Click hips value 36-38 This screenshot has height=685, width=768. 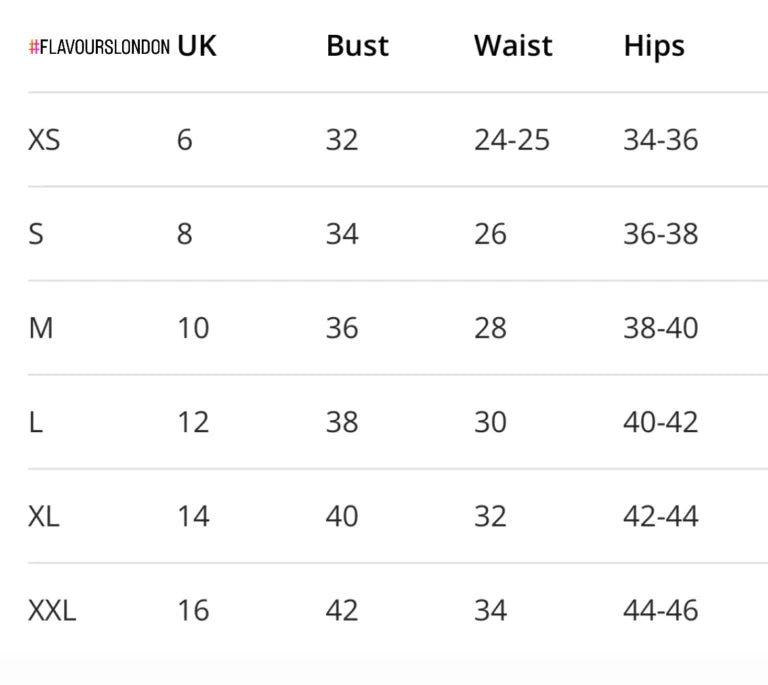pyautogui.click(x=661, y=234)
